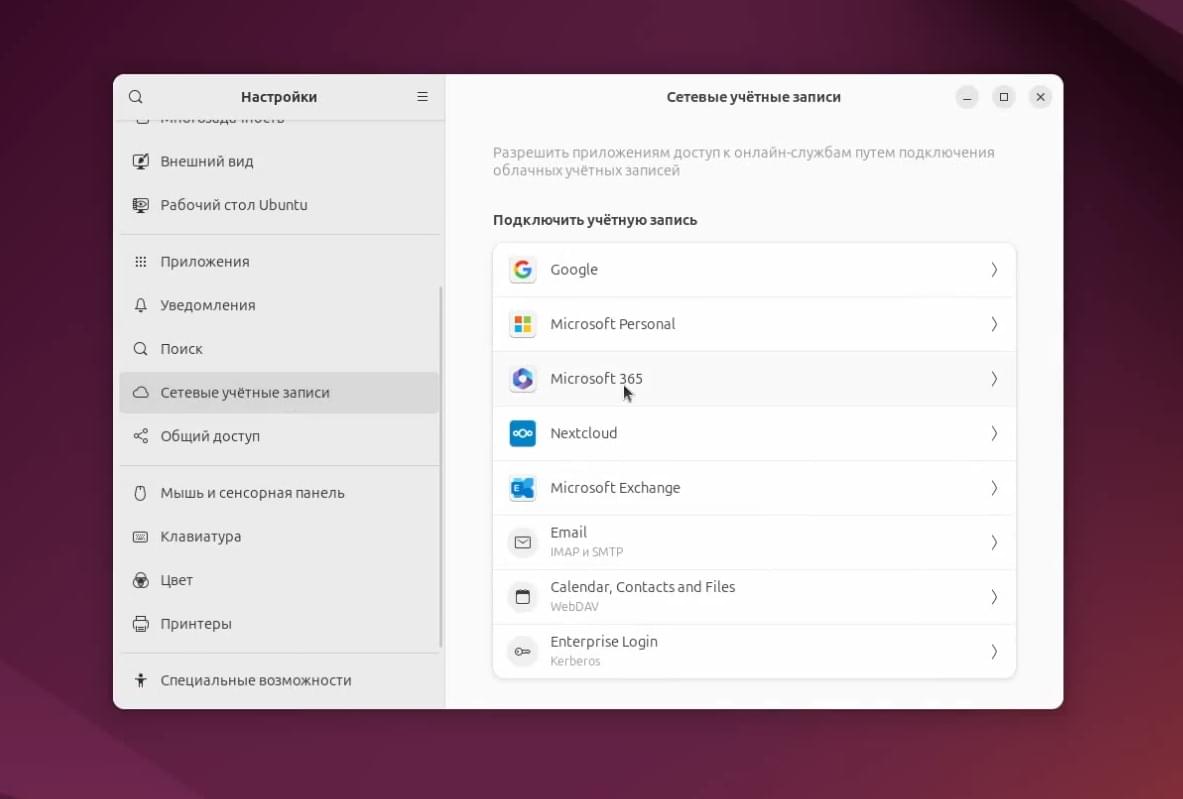The width and height of the screenshot is (1183, 799).
Task: Open the Внешний вид settings section
Action: 279,161
